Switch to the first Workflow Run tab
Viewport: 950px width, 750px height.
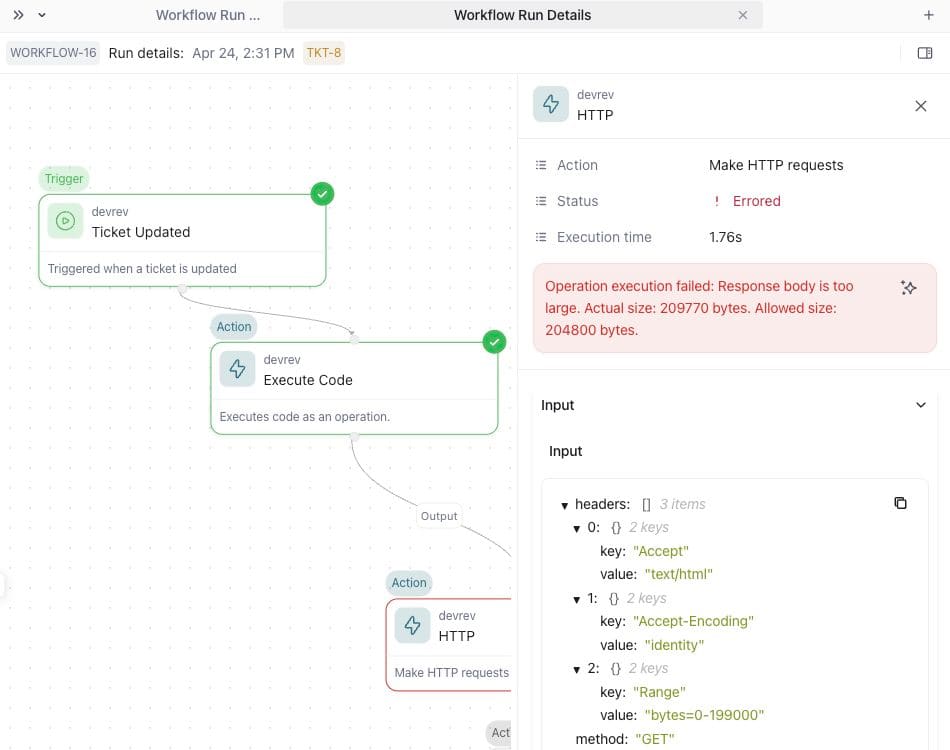[x=208, y=15]
